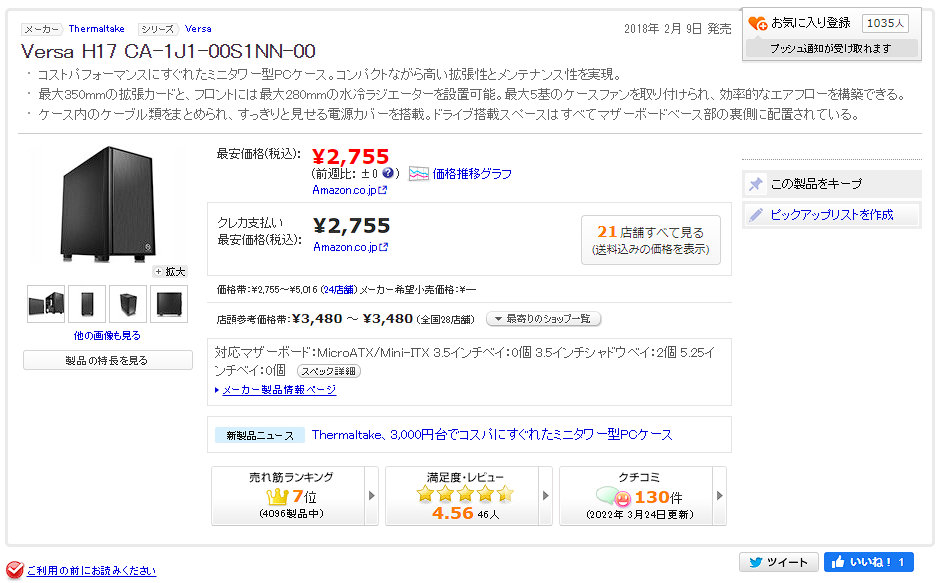This screenshot has height=583, width=940.
Task: Open the Thermaltake maker link
Action: click(x=96, y=29)
